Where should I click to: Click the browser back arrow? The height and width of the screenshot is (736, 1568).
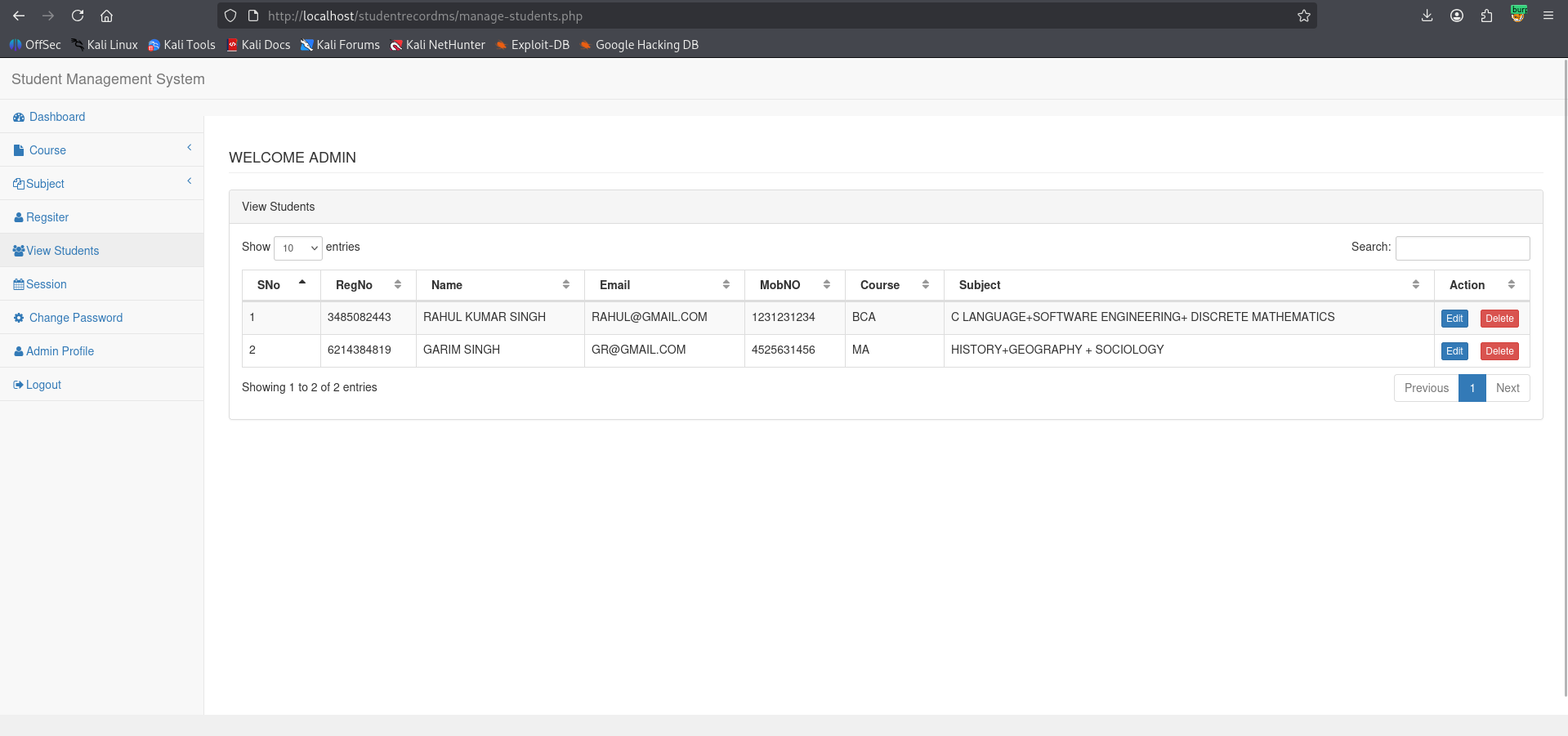click(x=19, y=16)
